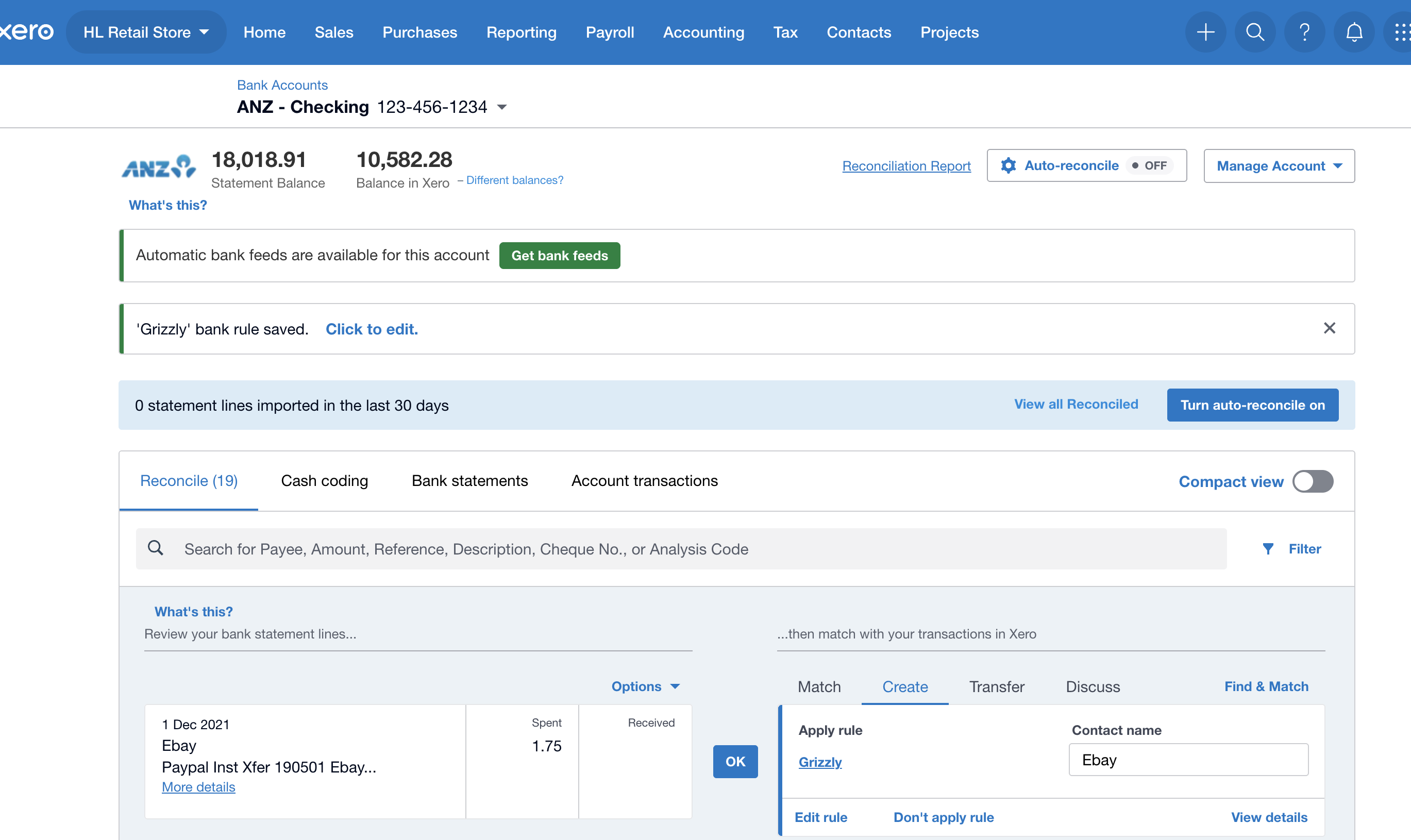1411x840 pixels.
Task: Open the help question mark icon
Action: coord(1305,32)
